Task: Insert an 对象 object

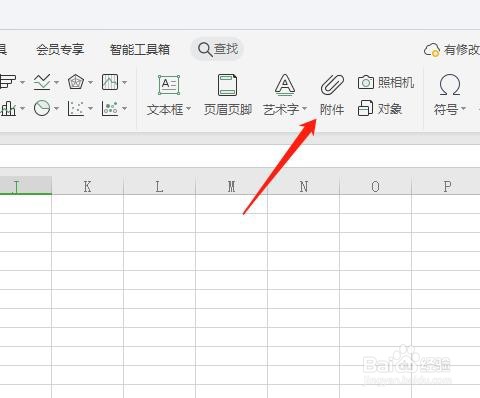Action: [x=380, y=109]
